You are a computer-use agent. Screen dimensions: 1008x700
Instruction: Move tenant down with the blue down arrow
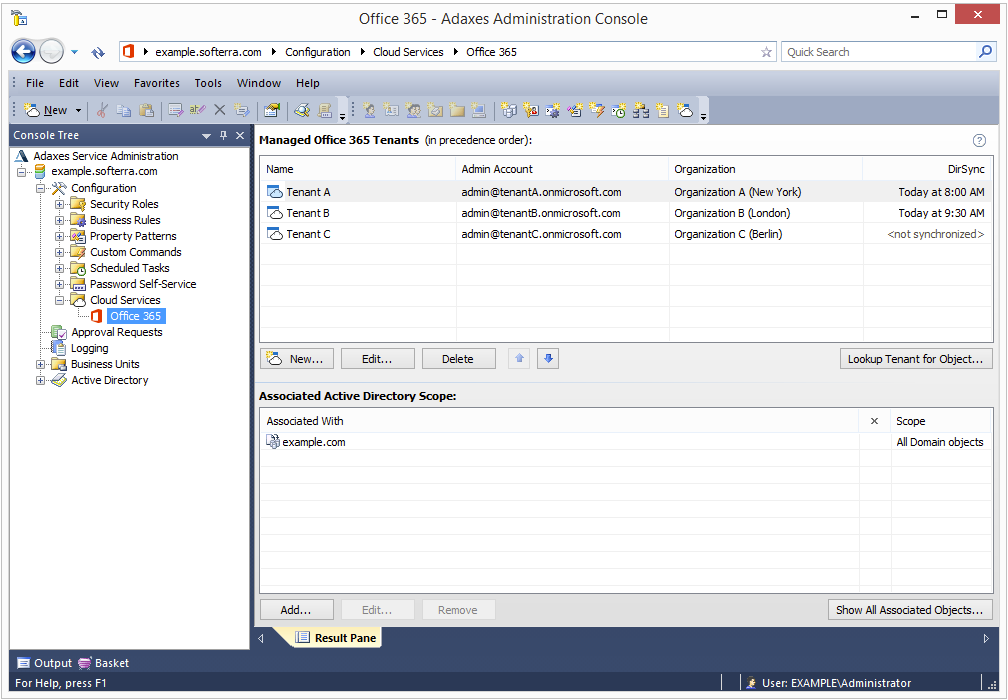(548, 359)
